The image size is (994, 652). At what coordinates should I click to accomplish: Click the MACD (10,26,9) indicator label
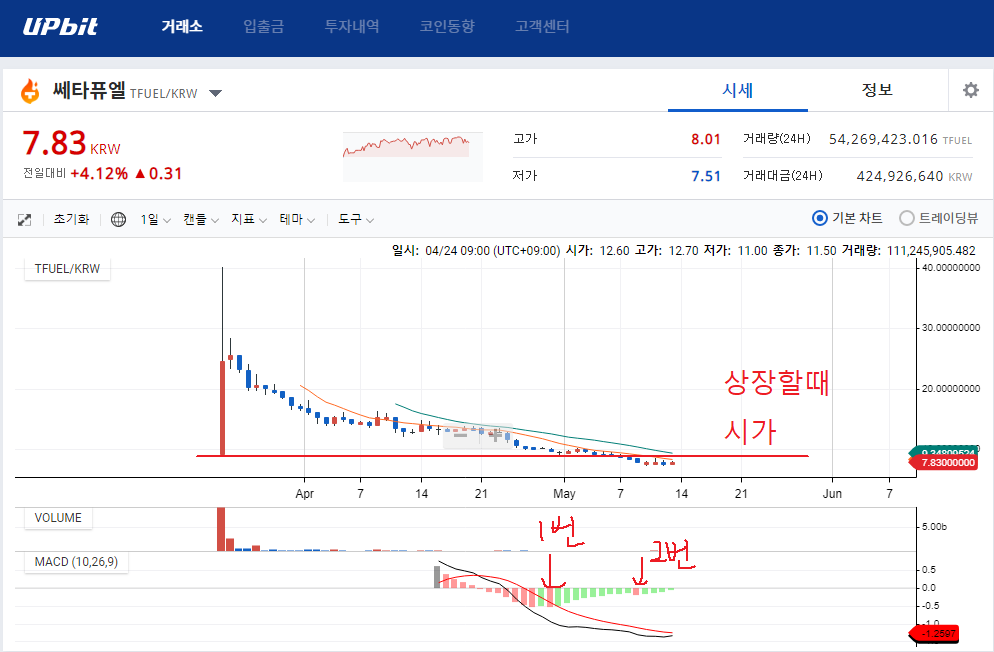coord(76,561)
